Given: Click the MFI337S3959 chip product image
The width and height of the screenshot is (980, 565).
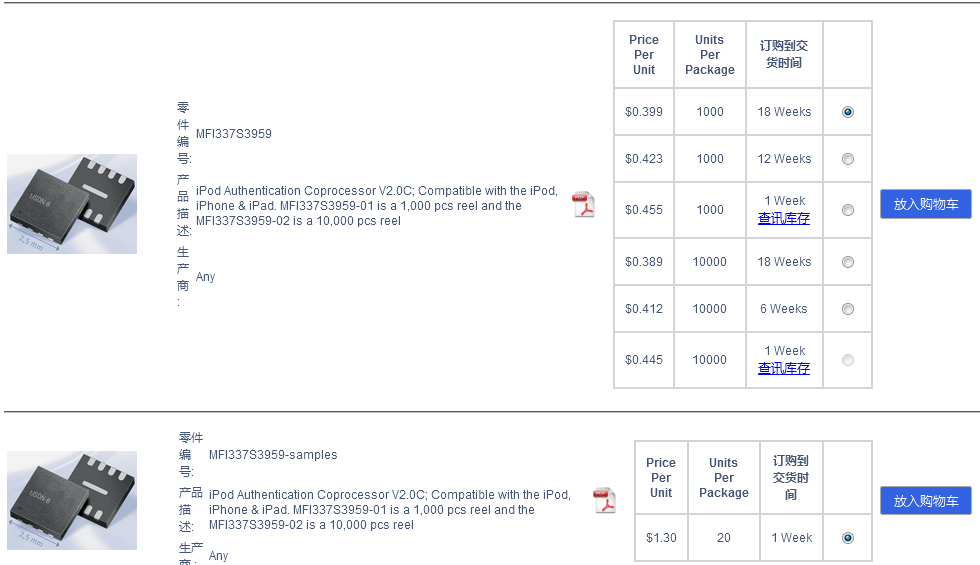Looking at the screenshot, I should pyautogui.click(x=72, y=204).
